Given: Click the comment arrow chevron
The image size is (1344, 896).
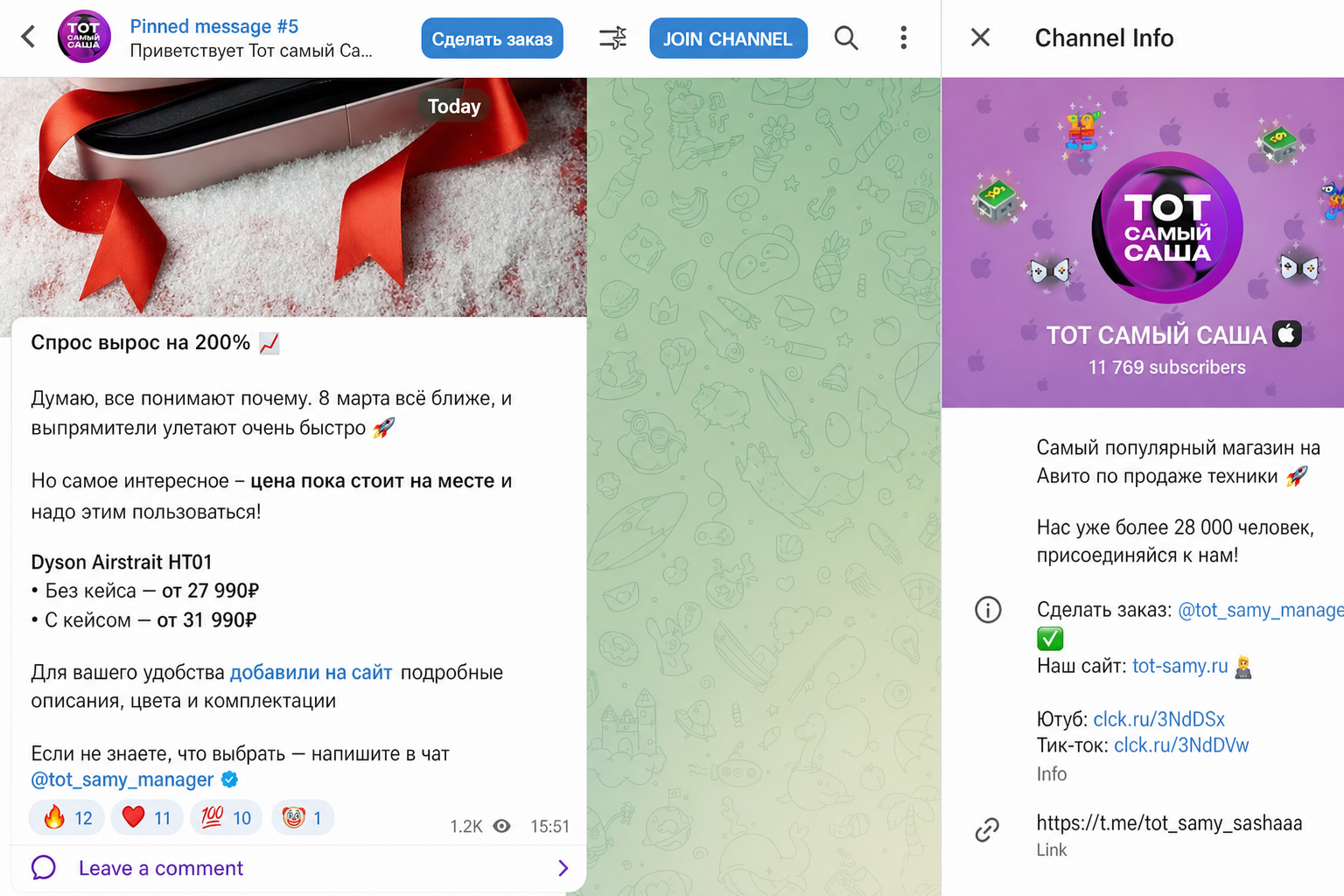Looking at the screenshot, I should pos(563,868).
